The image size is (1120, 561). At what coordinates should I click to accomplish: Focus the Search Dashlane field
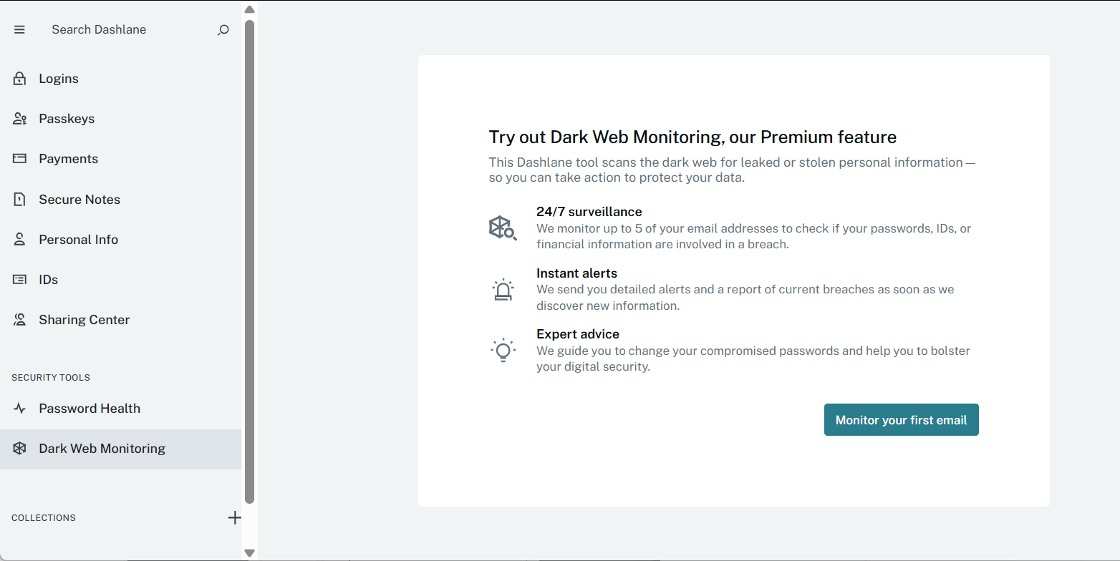[120, 30]
